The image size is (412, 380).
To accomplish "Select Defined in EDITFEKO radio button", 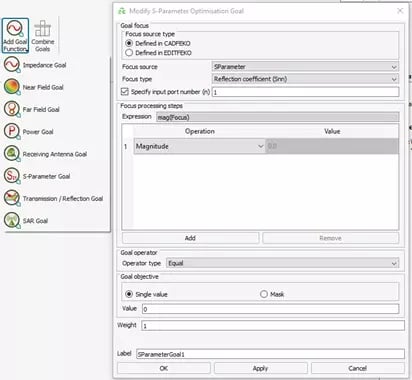I will coord(129,53).
